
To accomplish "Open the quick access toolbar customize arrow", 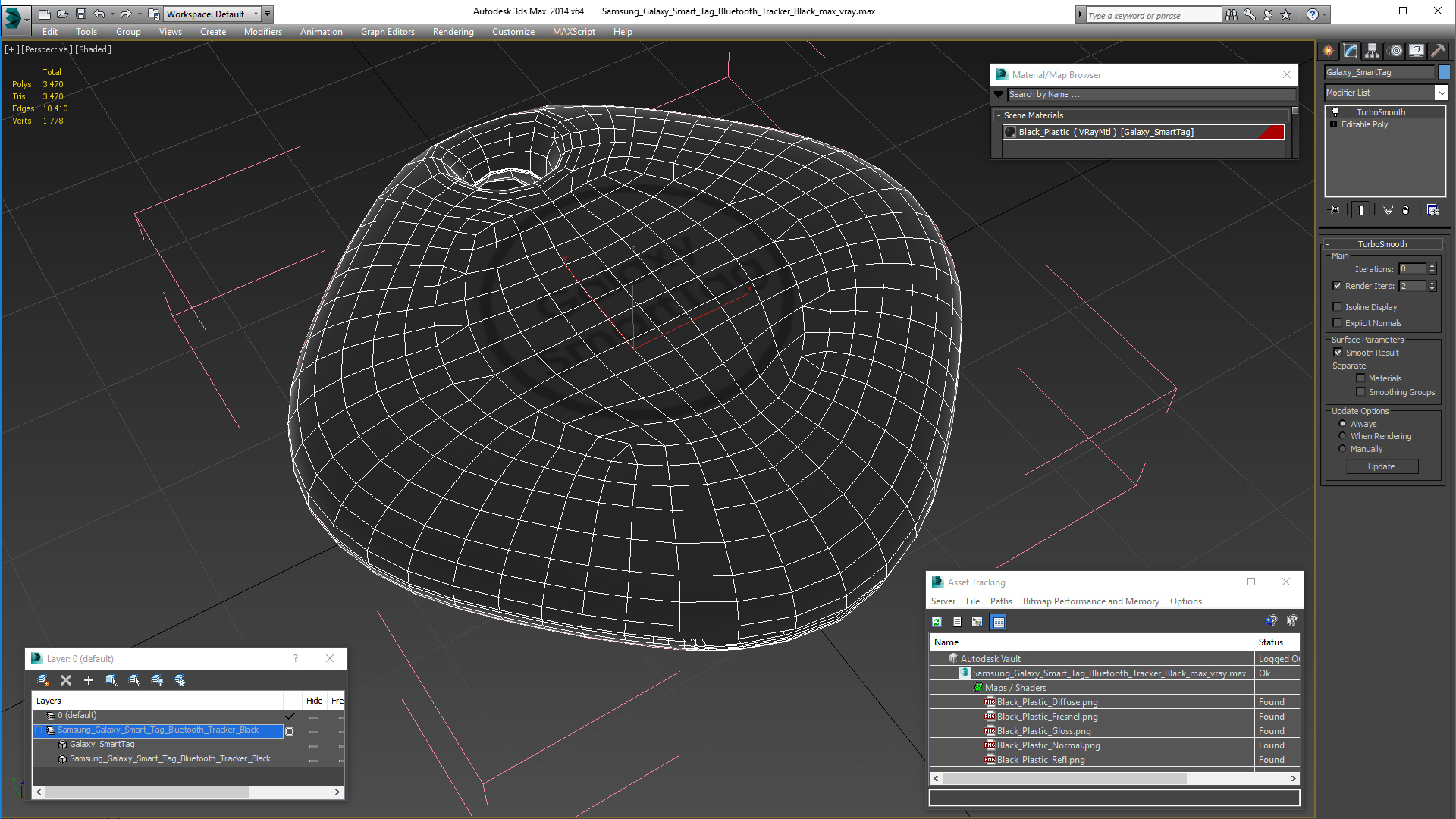I will pyautogui.click(x=268, y=14).
